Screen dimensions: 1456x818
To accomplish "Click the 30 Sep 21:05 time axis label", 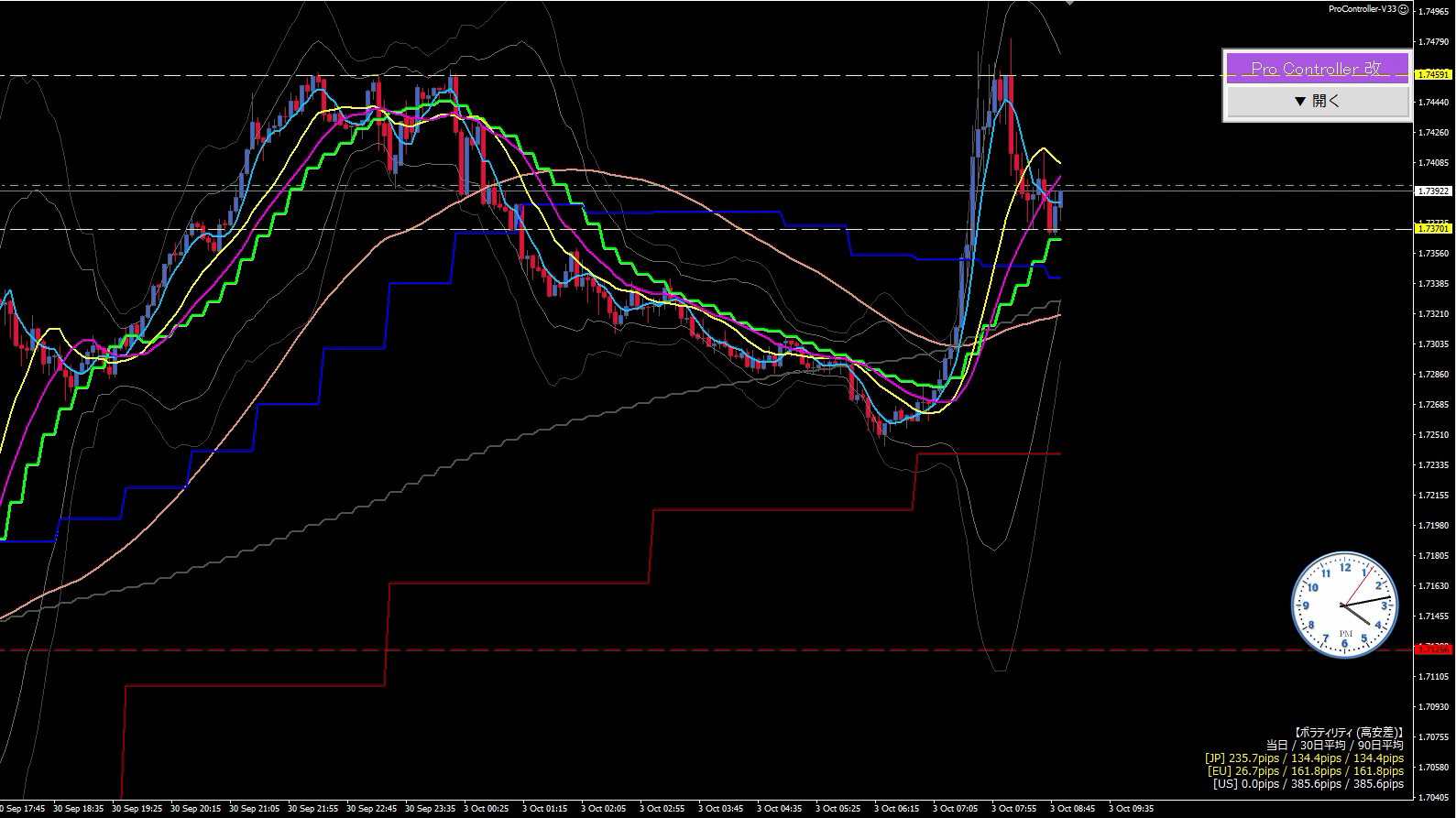I will [254, 810].
